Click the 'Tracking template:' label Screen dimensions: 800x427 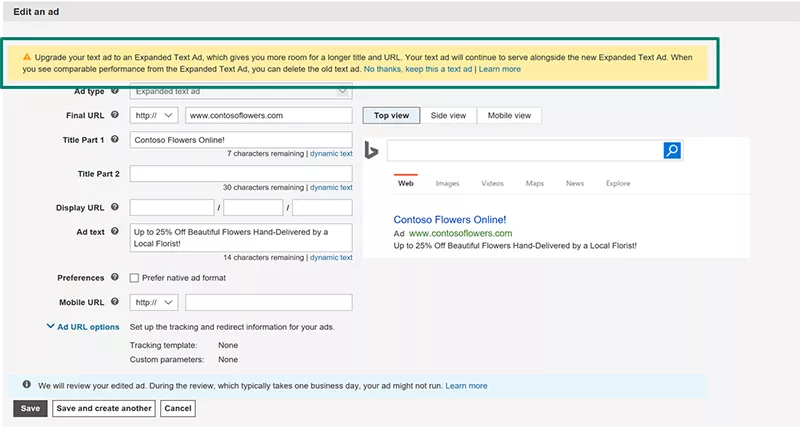(163, 345)
